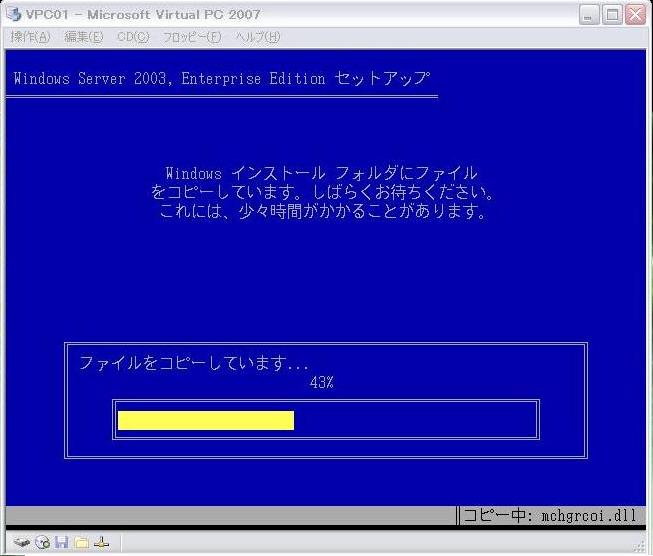Click the floppy disk status icon
Image resolution: width=653 pixels, height=556 pixels.
tap(62, 542)
